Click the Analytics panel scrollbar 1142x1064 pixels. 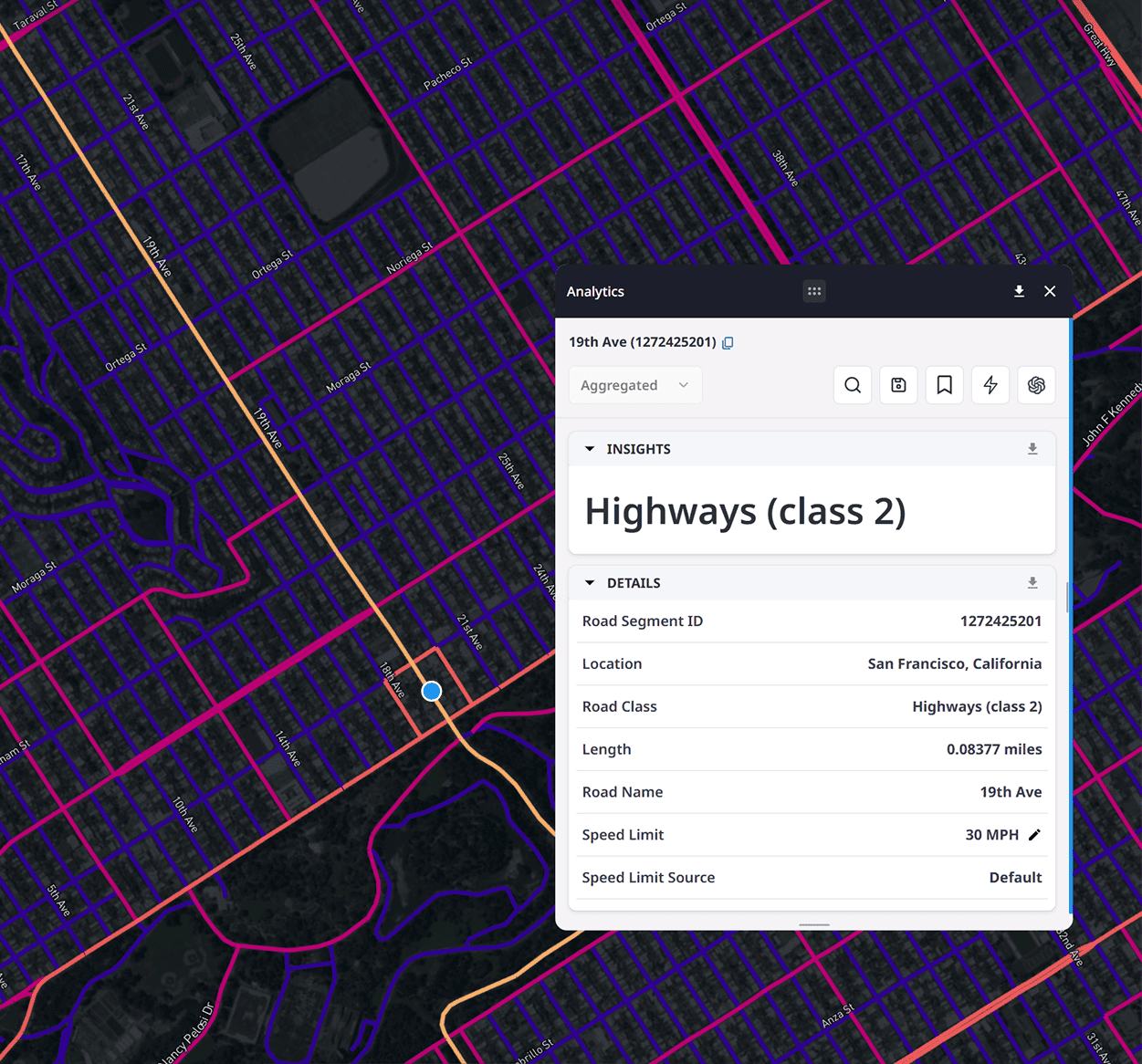coord(1067,597)
